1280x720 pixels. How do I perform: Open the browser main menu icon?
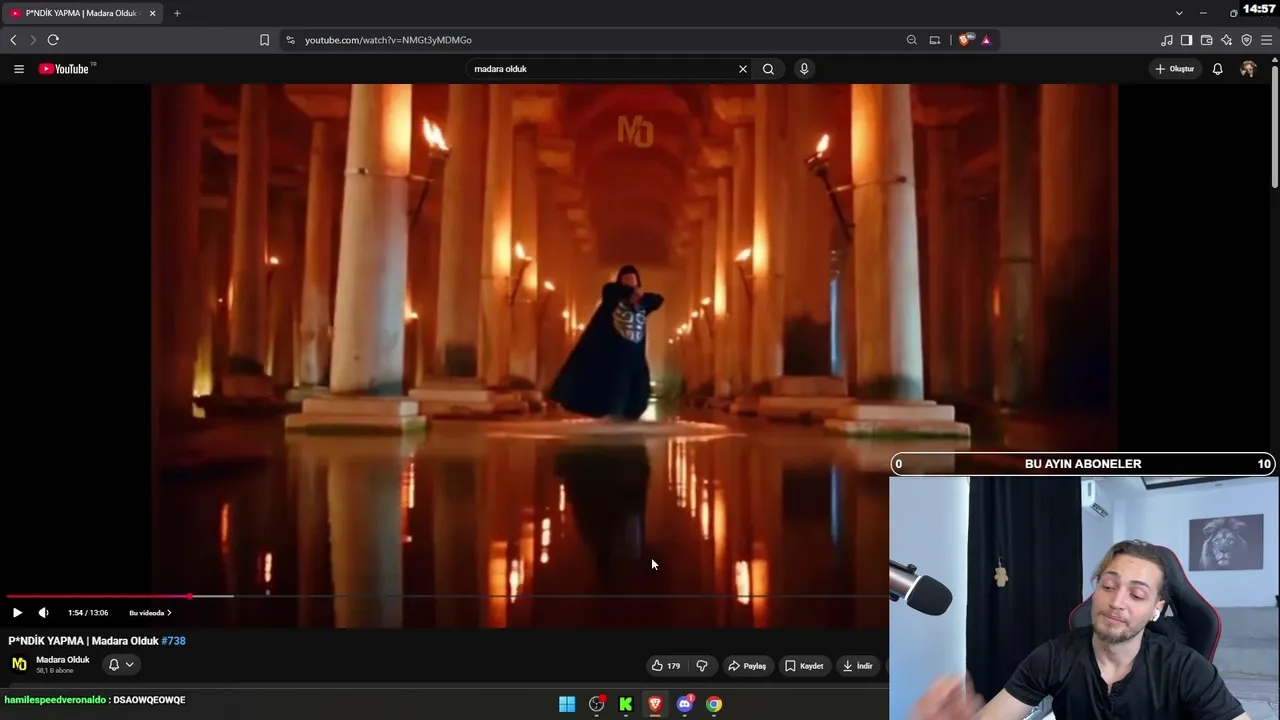(1267, 40)
